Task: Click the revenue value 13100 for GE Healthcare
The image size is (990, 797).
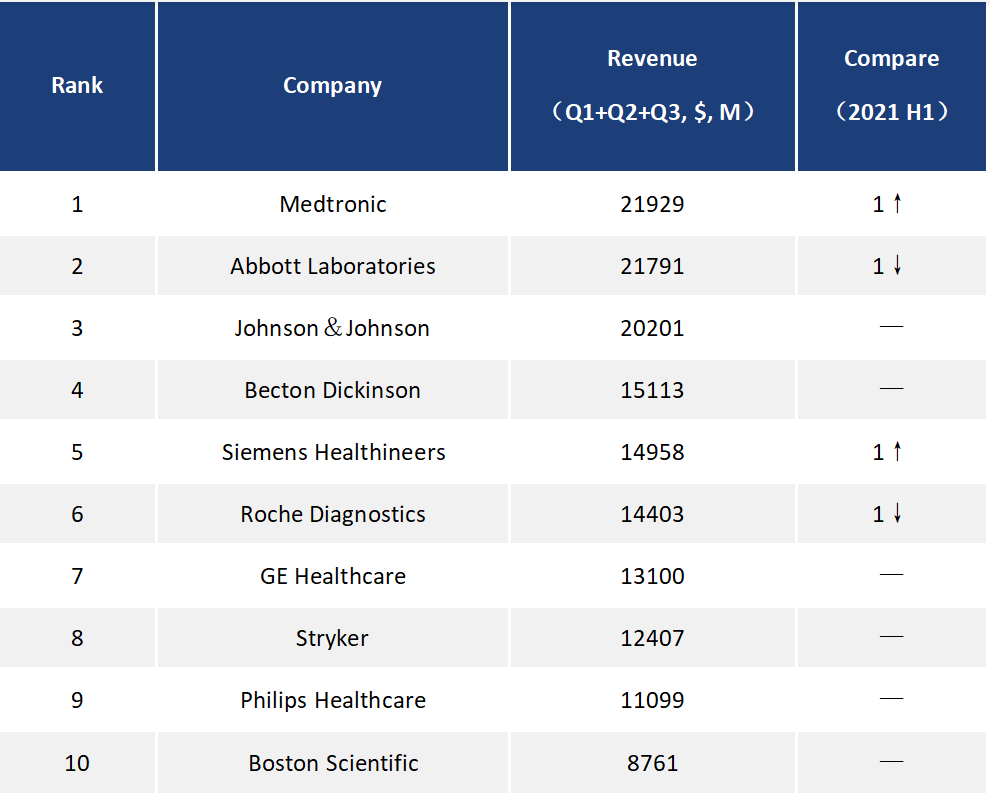Action: [652, 576]
